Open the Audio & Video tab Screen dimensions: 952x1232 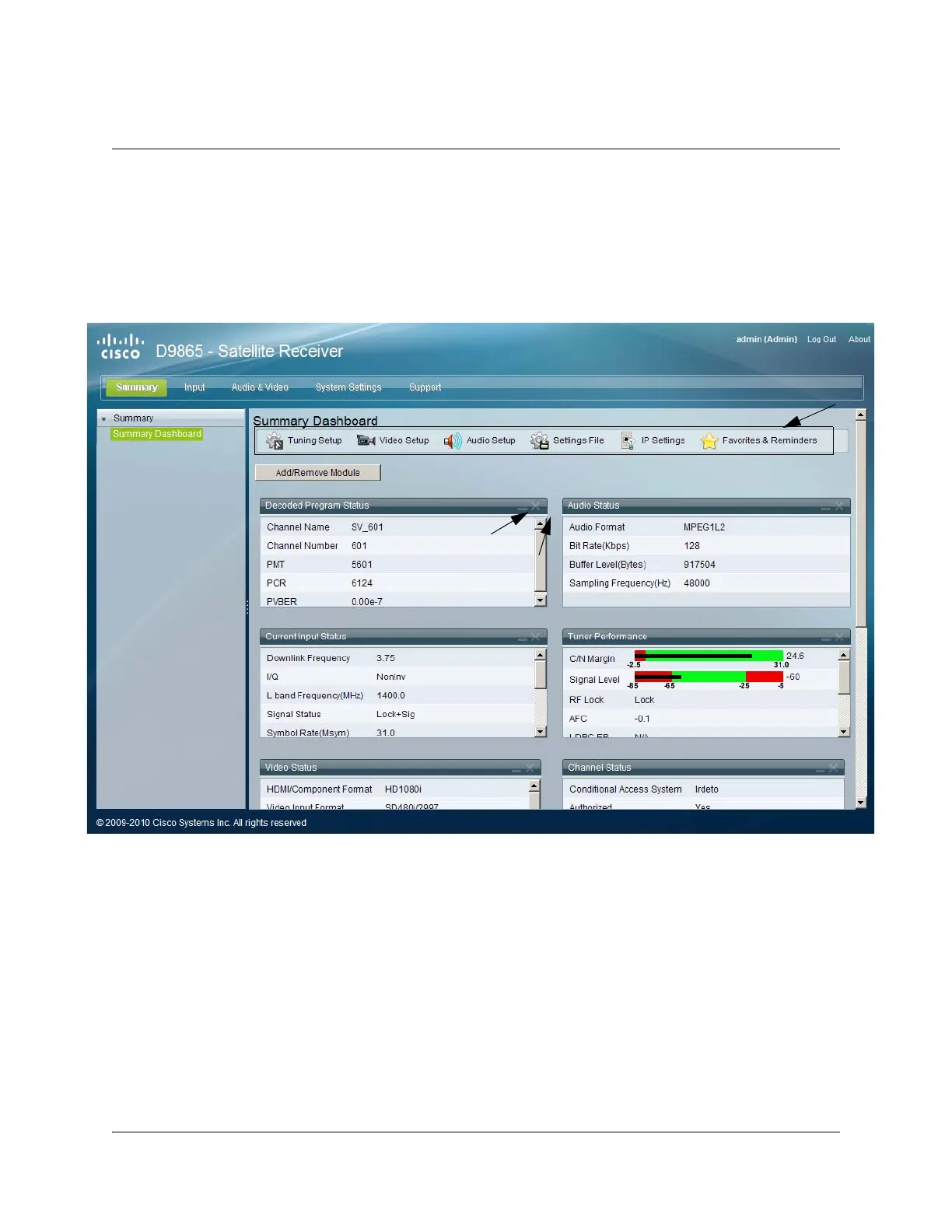260,387
